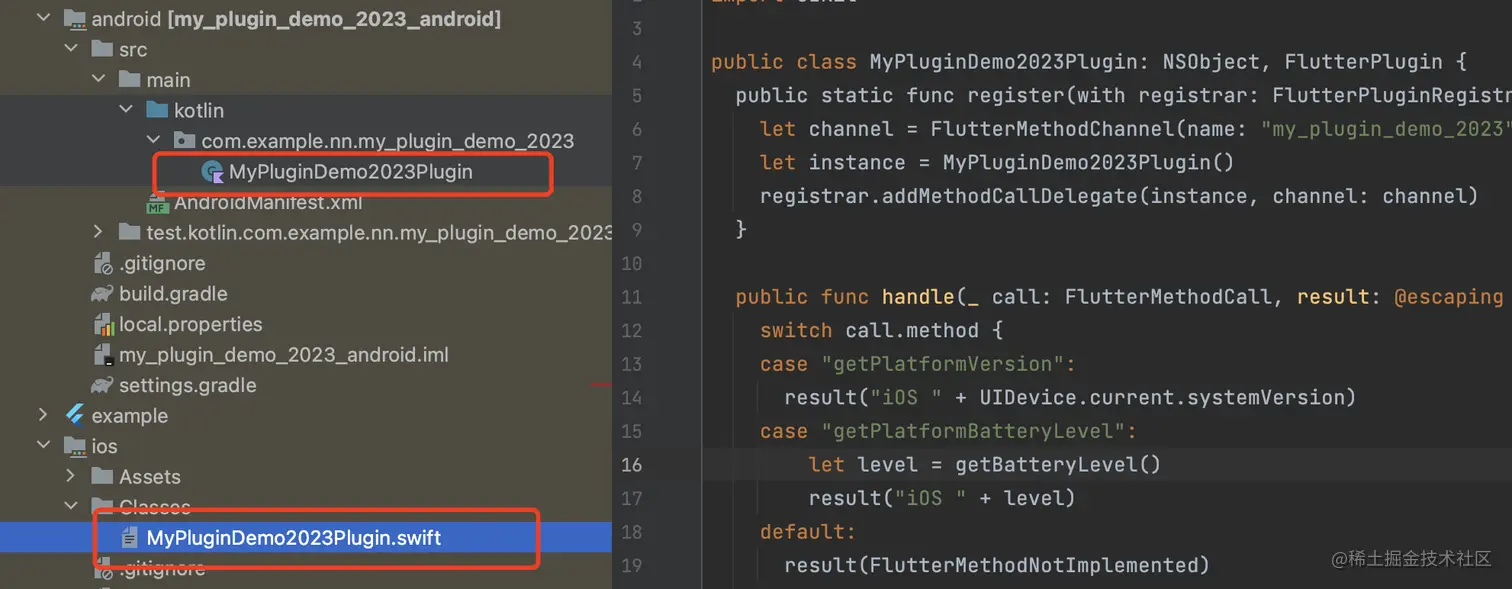Viewport: 1512px width, 589px height.
Task: Click the android module folder icon
Action: 74,18
